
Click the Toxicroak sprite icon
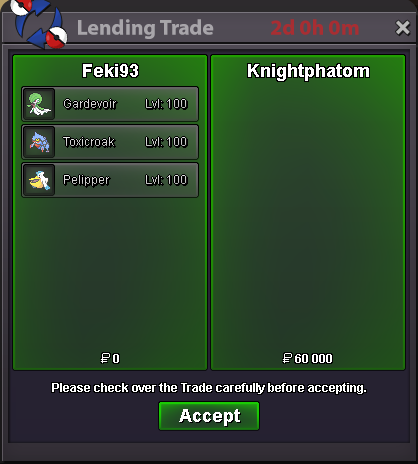(x=39, y=142)
